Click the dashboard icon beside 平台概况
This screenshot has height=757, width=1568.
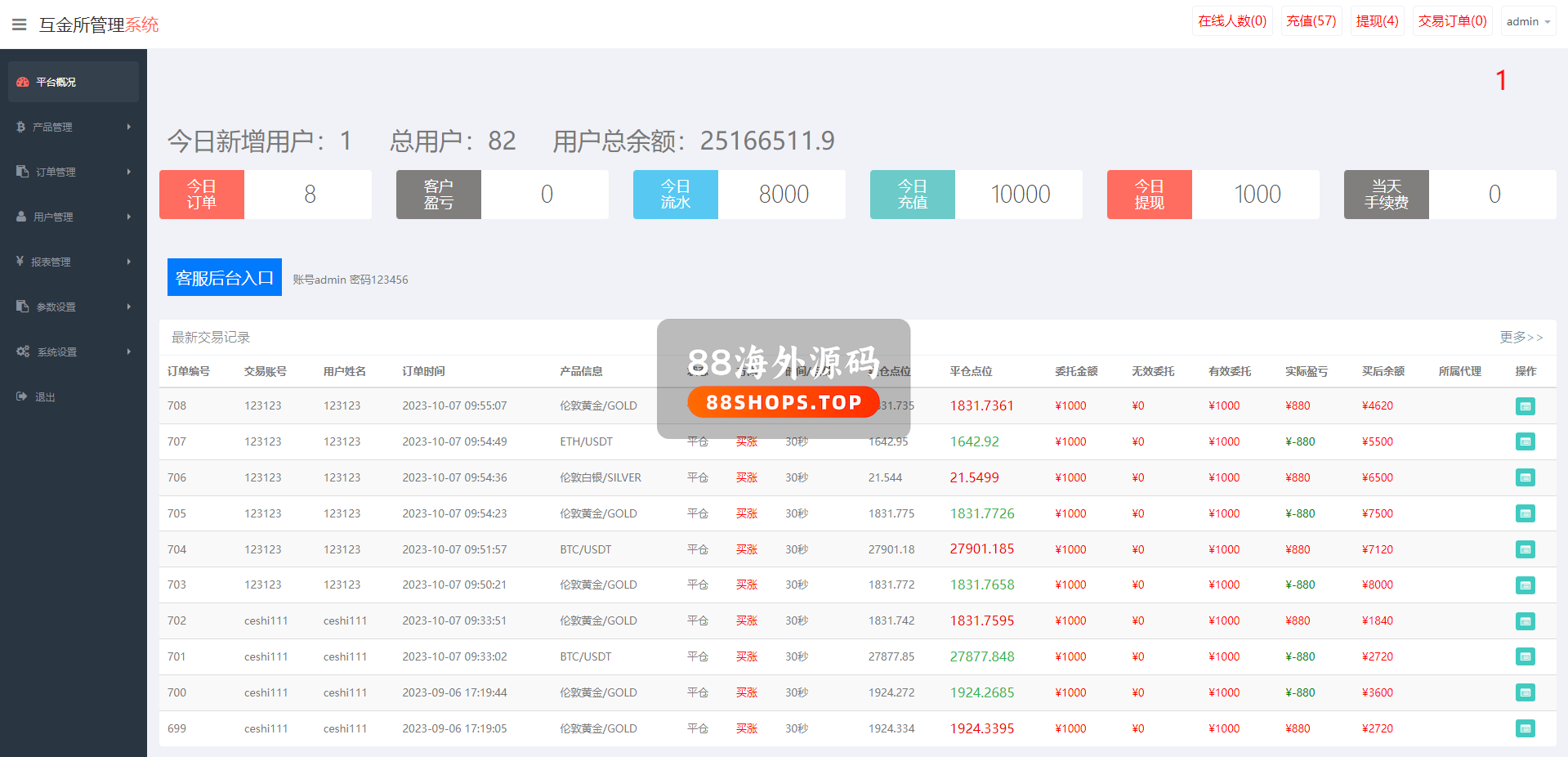(23, 82)
